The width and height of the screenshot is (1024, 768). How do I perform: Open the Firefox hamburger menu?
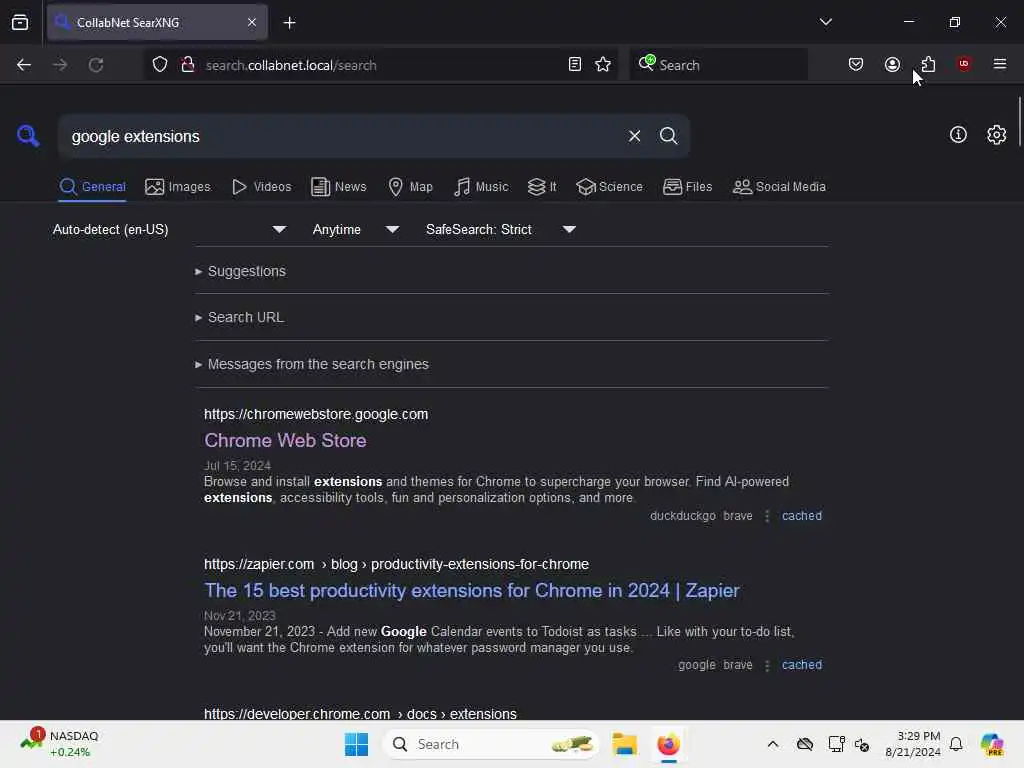pos(999,64)
